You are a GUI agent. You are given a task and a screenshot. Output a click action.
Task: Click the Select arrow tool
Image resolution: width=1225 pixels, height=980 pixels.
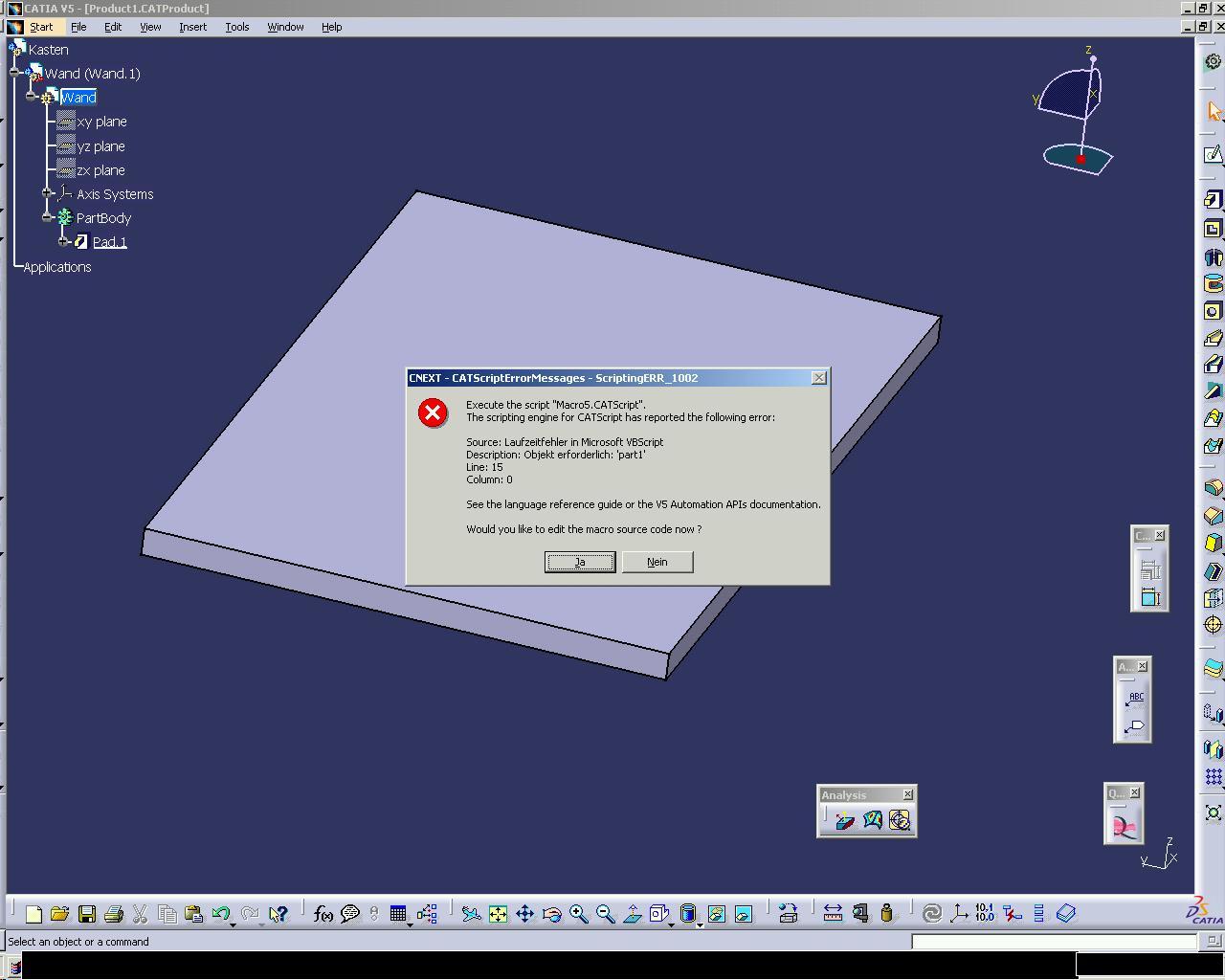(x=1214, y=112)
